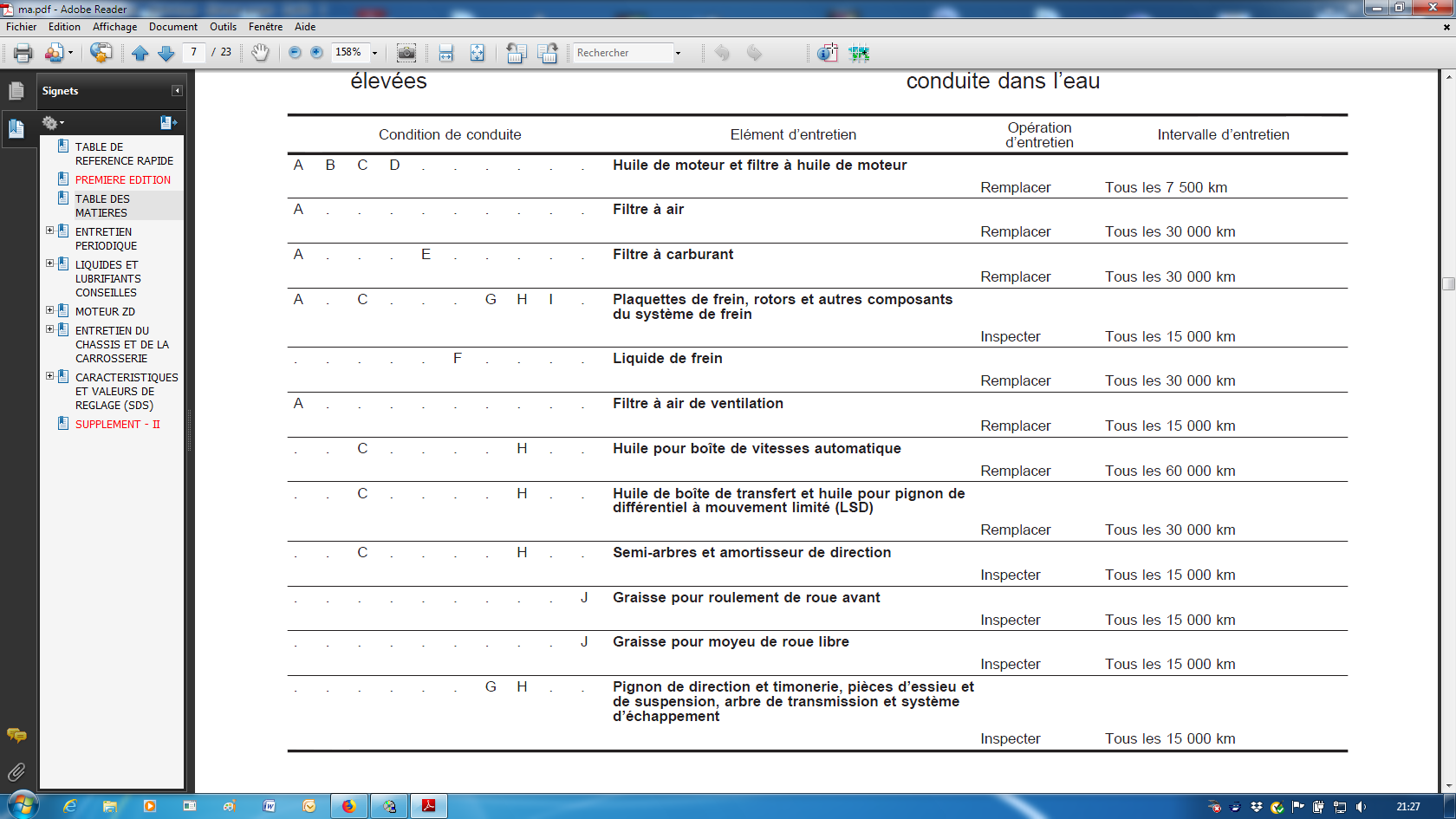
Task: Go to next page with down arrow
Action: [x=166, y=53]
